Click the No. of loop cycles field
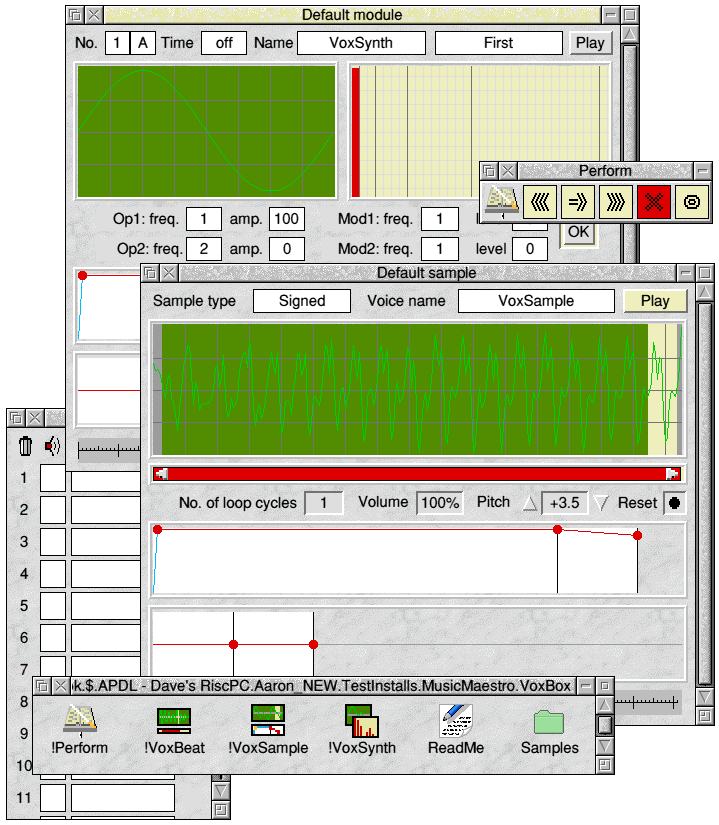719x825 pixels. point(323,503)
